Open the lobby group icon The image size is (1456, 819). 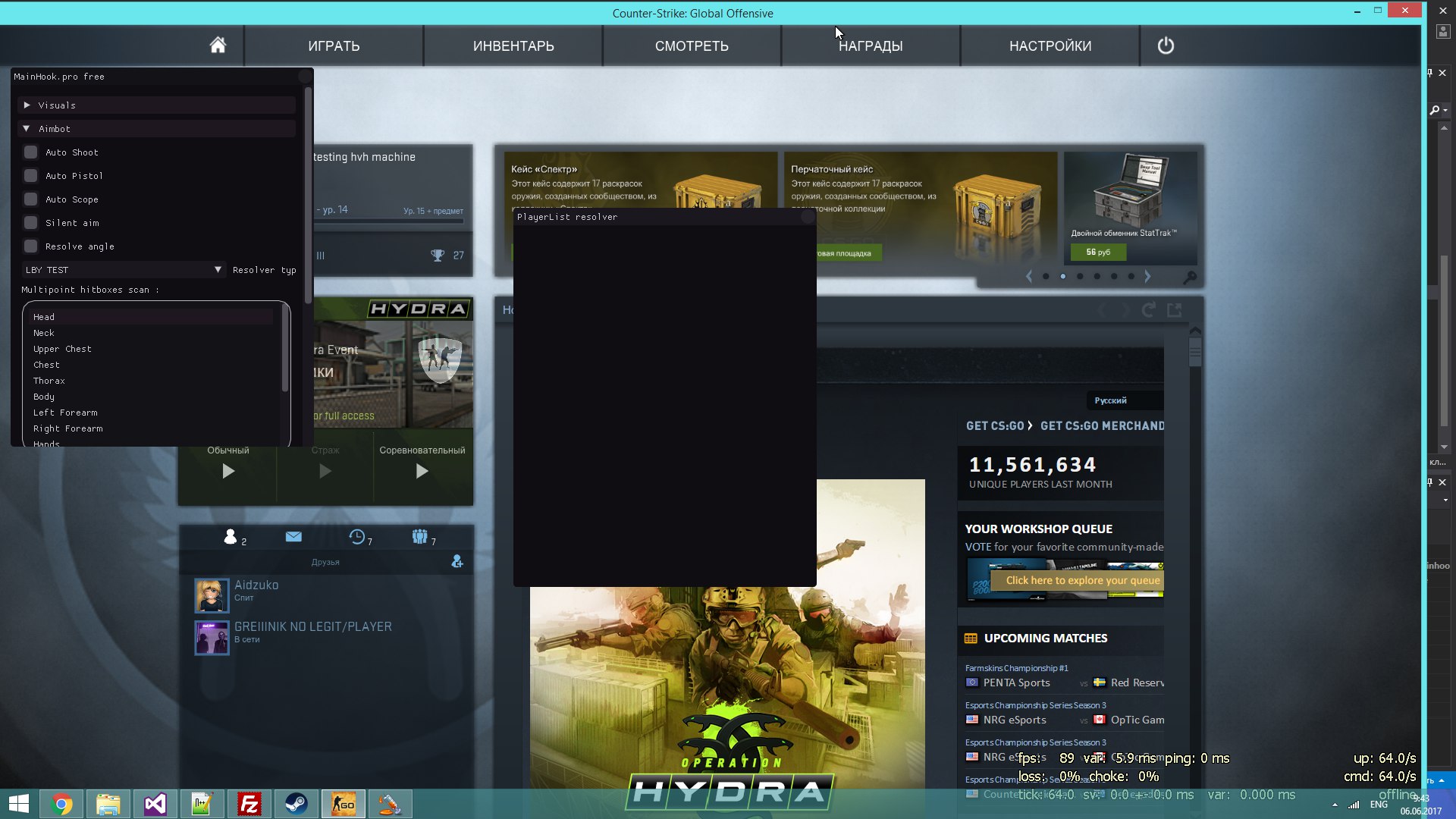coord(420,537)
